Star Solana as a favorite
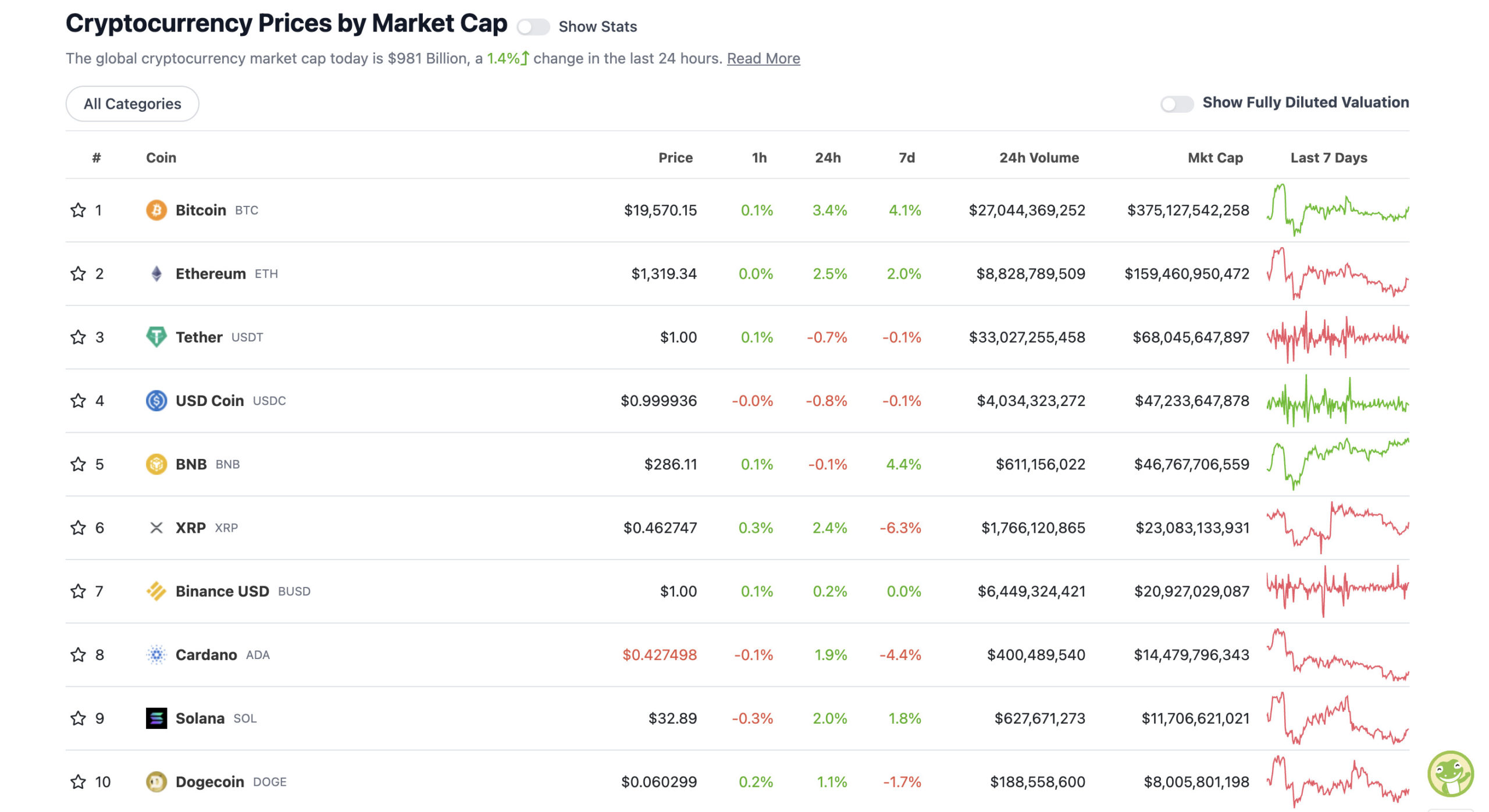 pos(78,718)
